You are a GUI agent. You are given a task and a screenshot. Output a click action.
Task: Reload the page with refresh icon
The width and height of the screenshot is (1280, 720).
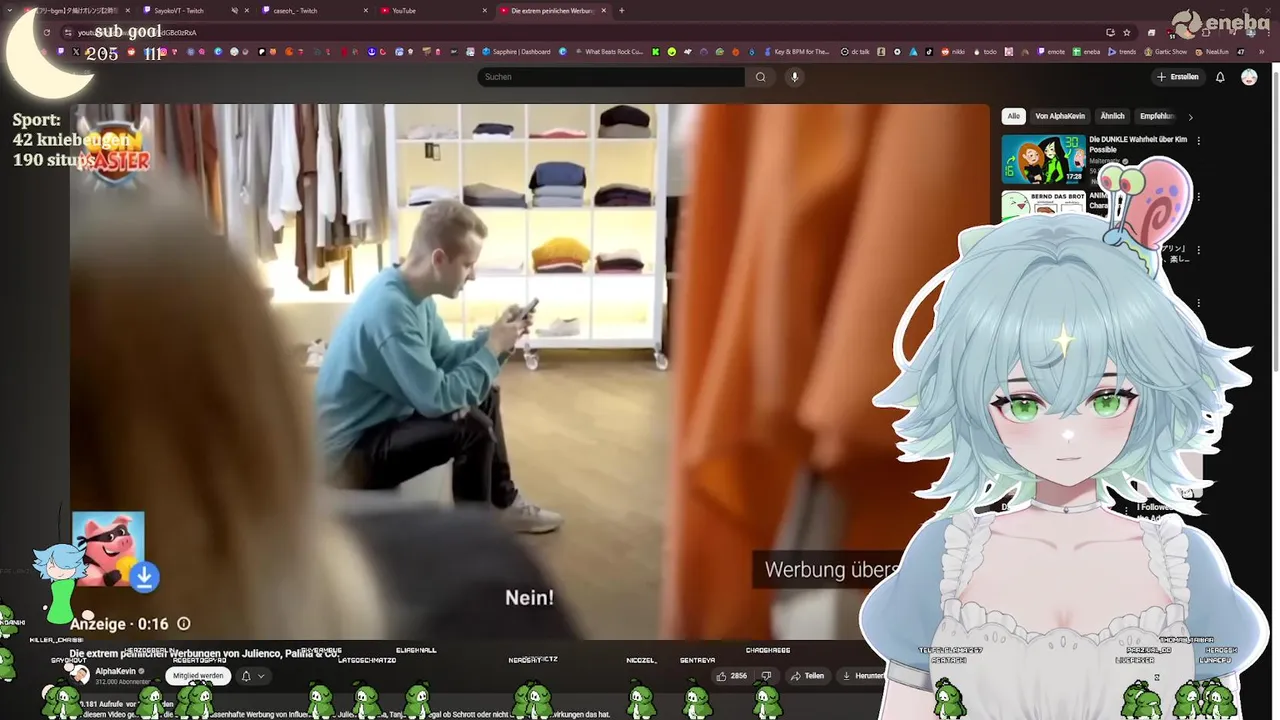pos(46,32)
